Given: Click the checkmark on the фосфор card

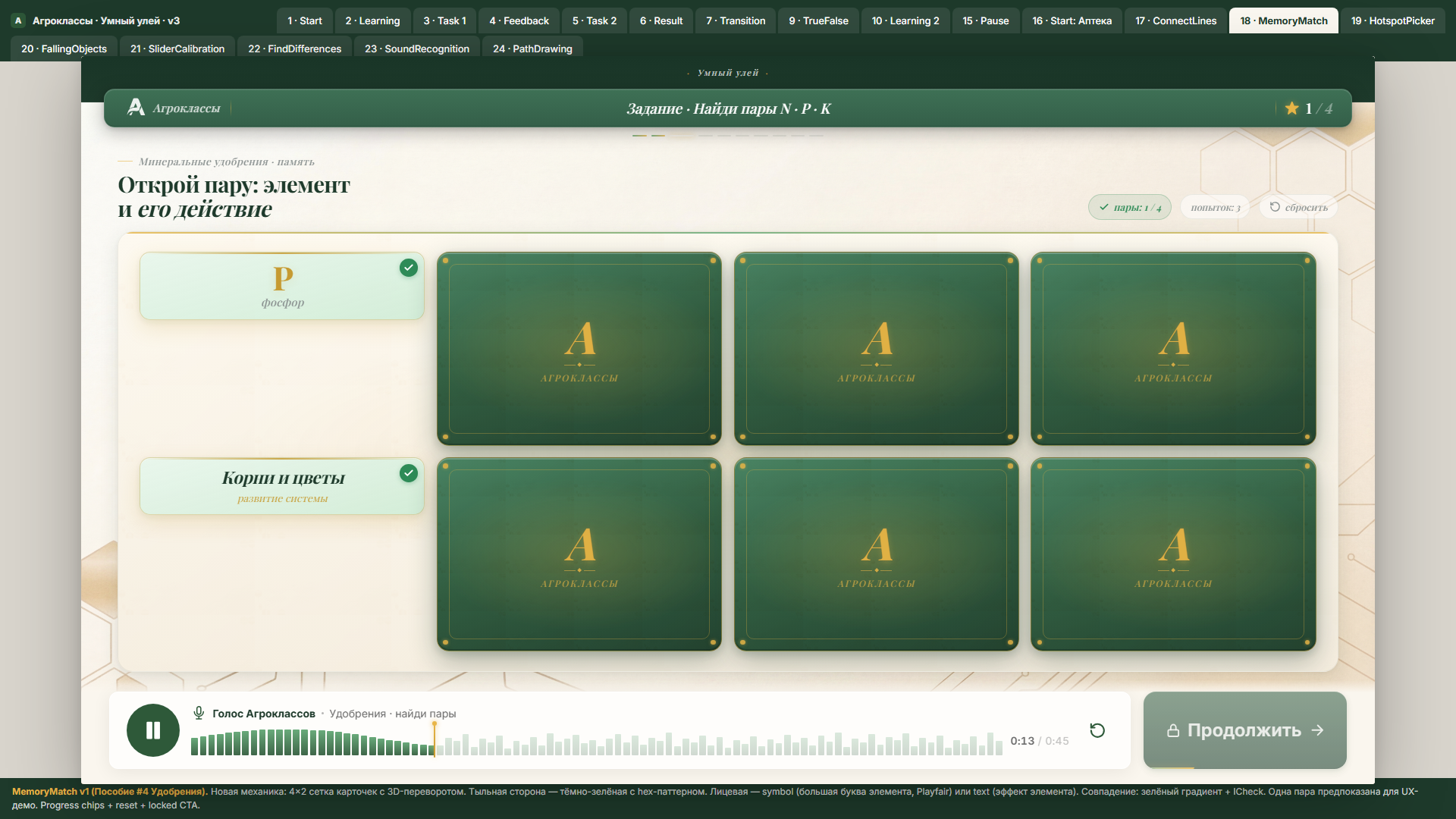Looking at the screenshot, I should 409,268.
